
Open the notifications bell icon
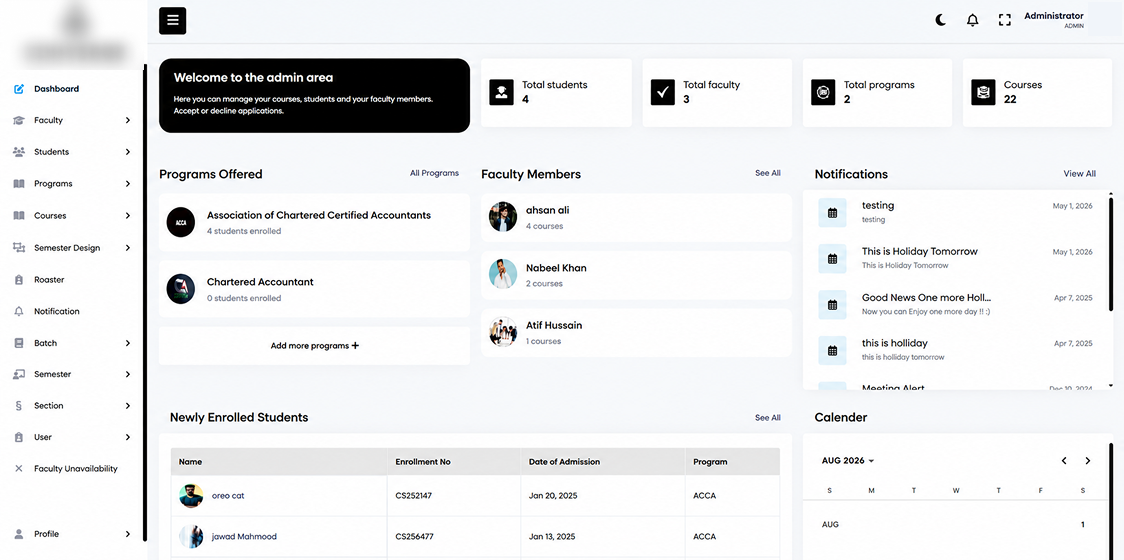(x=973, y=20)
